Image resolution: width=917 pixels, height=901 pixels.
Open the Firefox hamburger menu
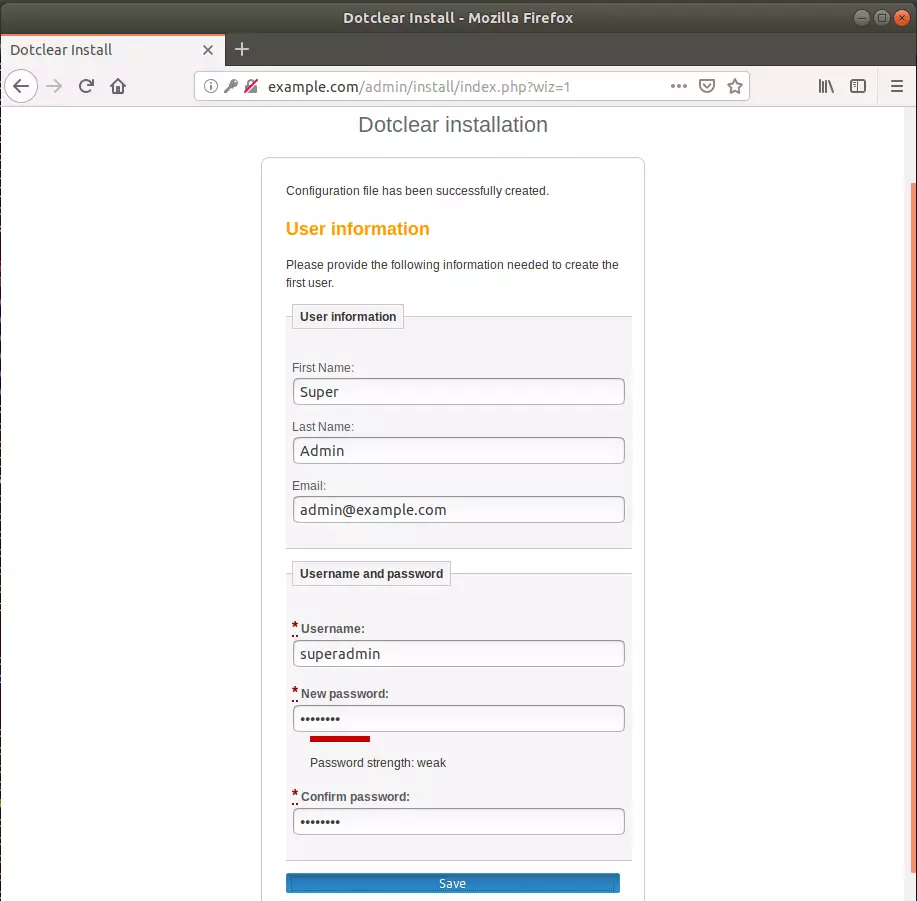[x=897, y=87]
